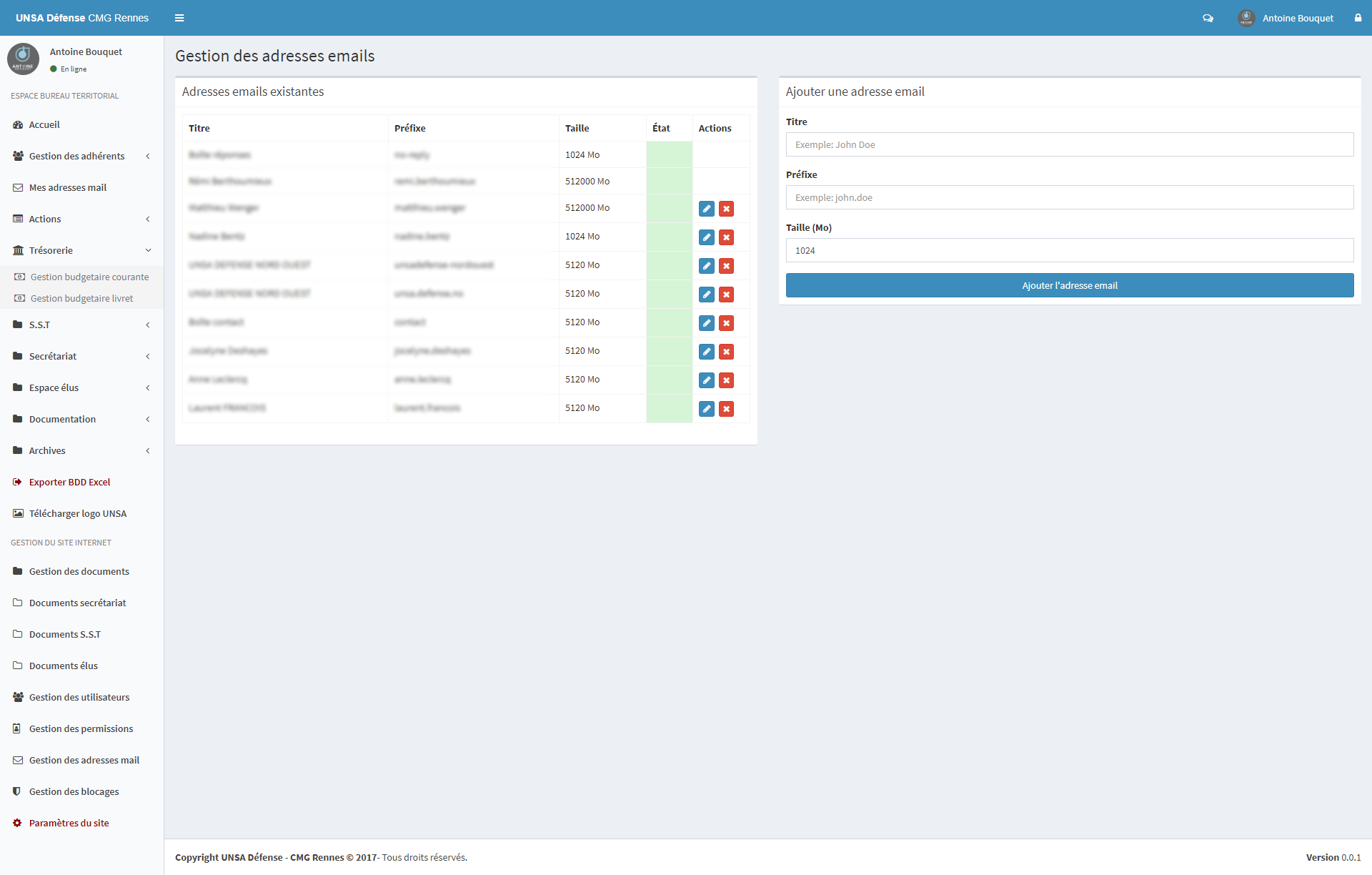The height and width of the screenshot is (875, 1372).
Task: Open Documents secrétariat
Action: [x=81, y=603]
